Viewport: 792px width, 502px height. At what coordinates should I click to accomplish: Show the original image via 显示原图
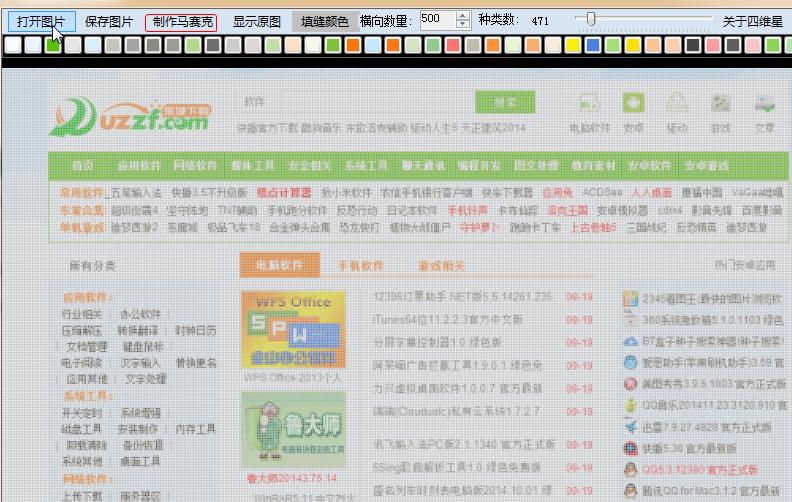(257, 22)
